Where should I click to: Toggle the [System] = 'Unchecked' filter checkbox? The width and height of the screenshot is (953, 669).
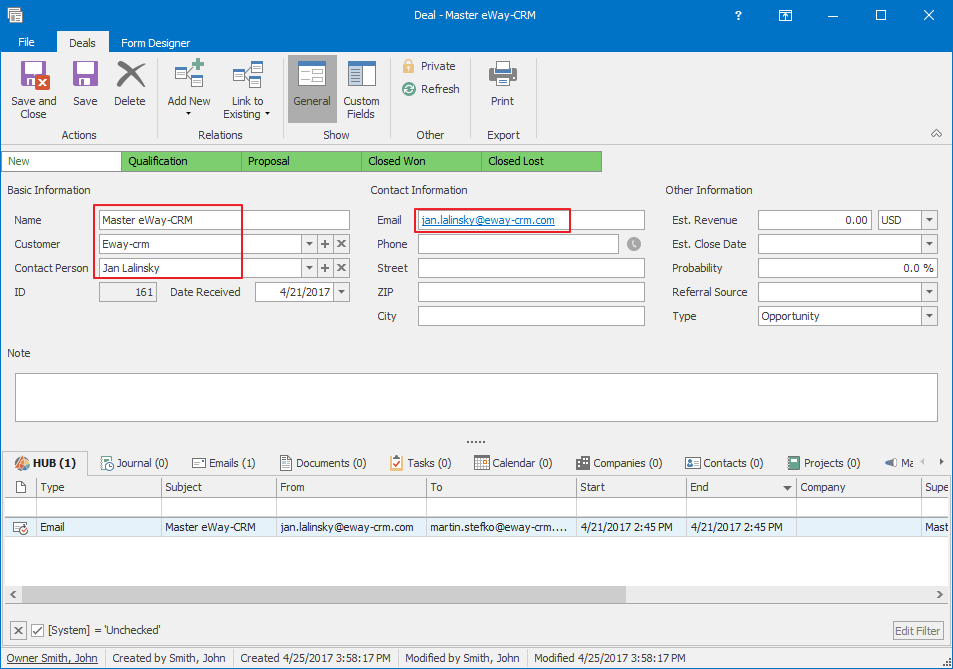38,630
